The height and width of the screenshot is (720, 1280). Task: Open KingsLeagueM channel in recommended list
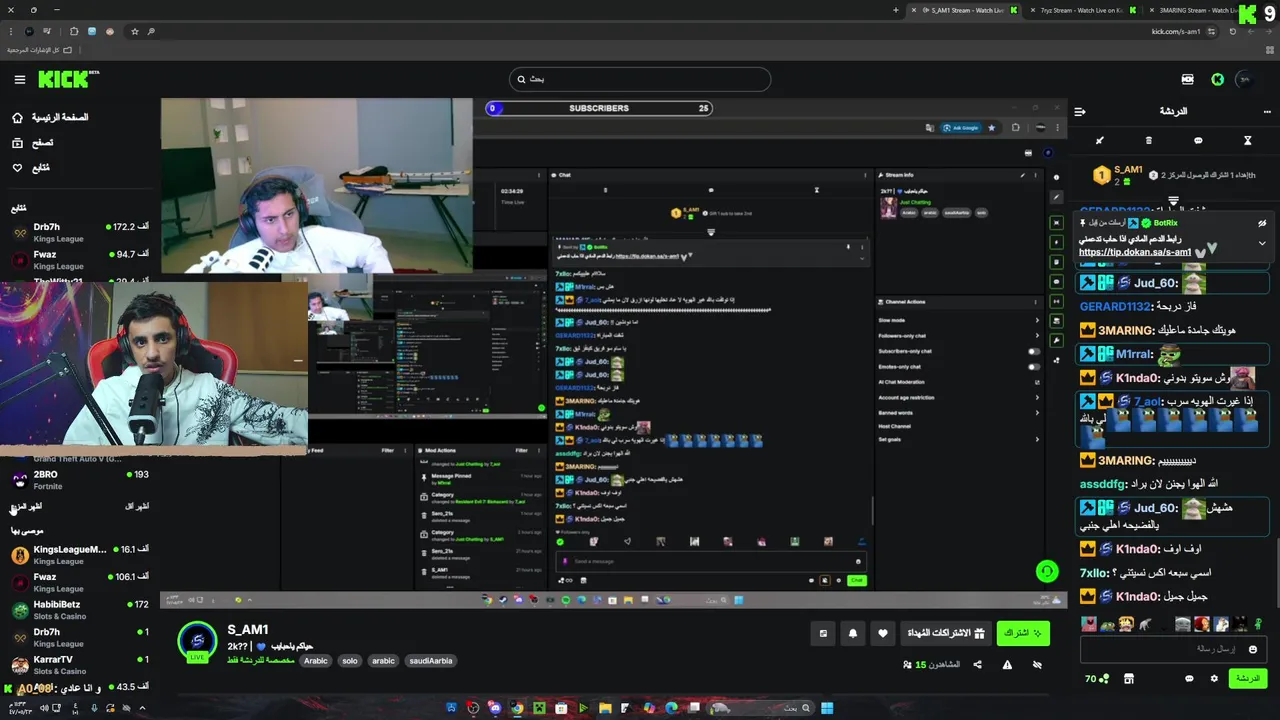[x=80, y=555]
